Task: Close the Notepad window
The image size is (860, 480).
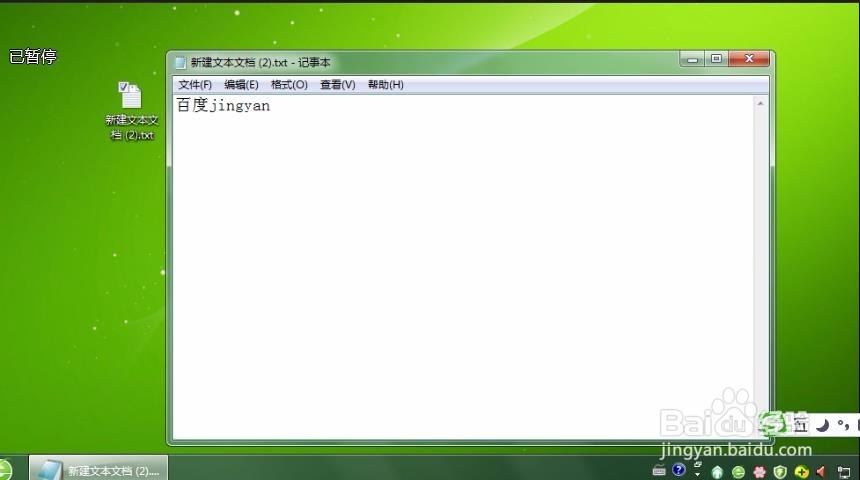Action: (749, 59)
